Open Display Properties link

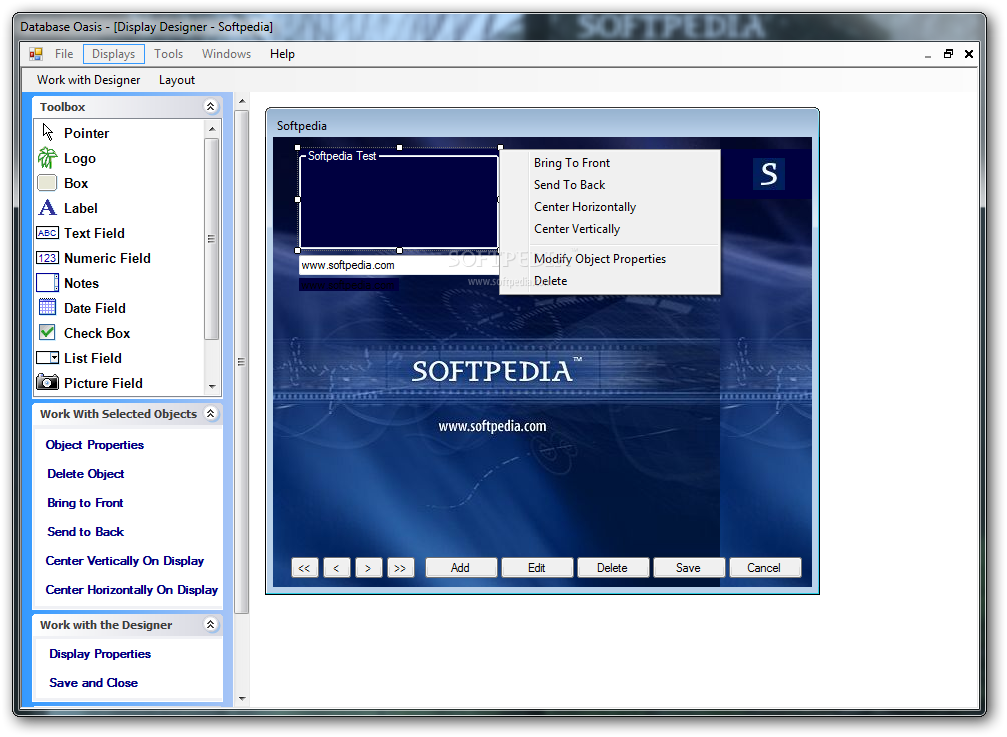click(x=100, y=654)
